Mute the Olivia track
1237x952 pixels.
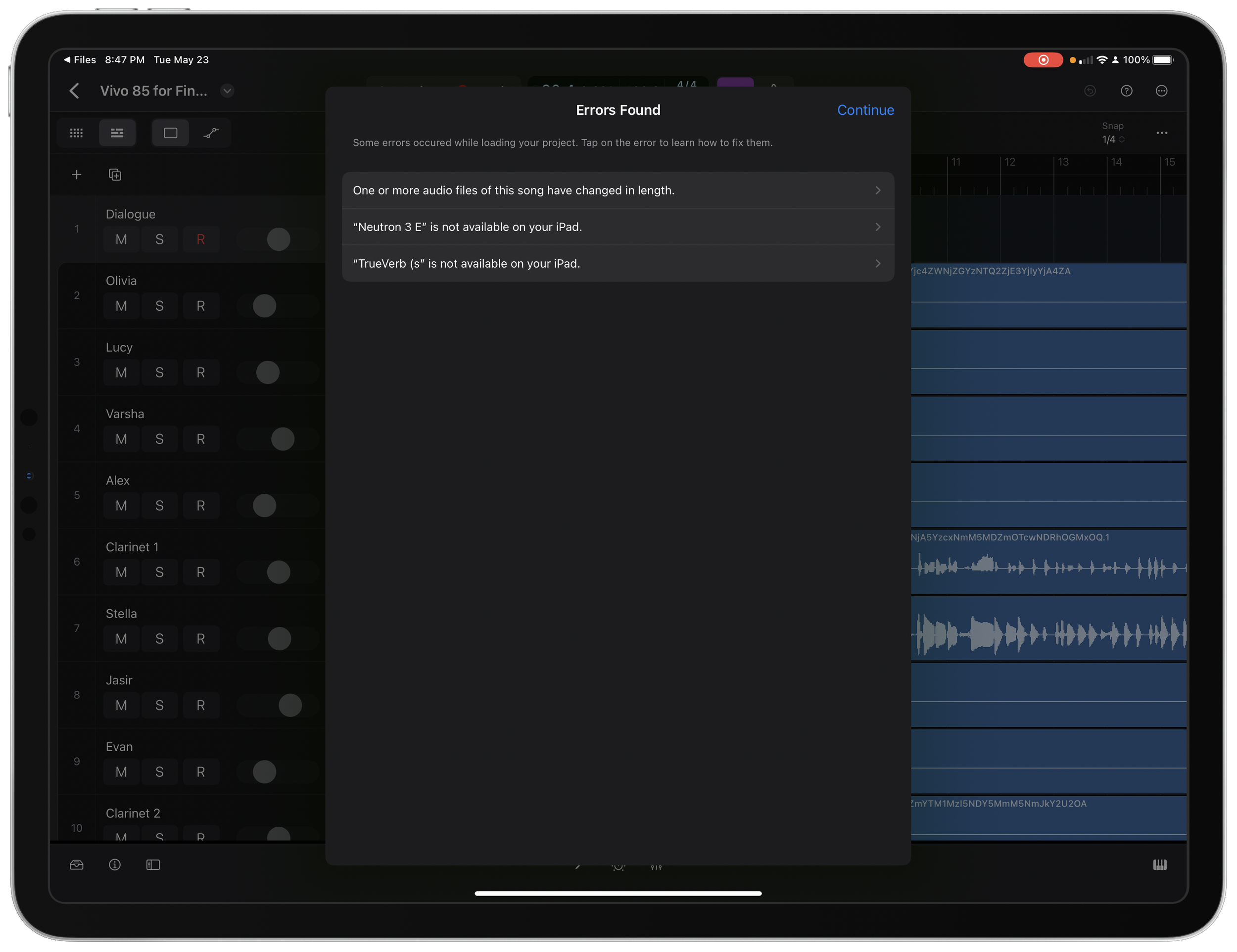click(x=121, y=306)
